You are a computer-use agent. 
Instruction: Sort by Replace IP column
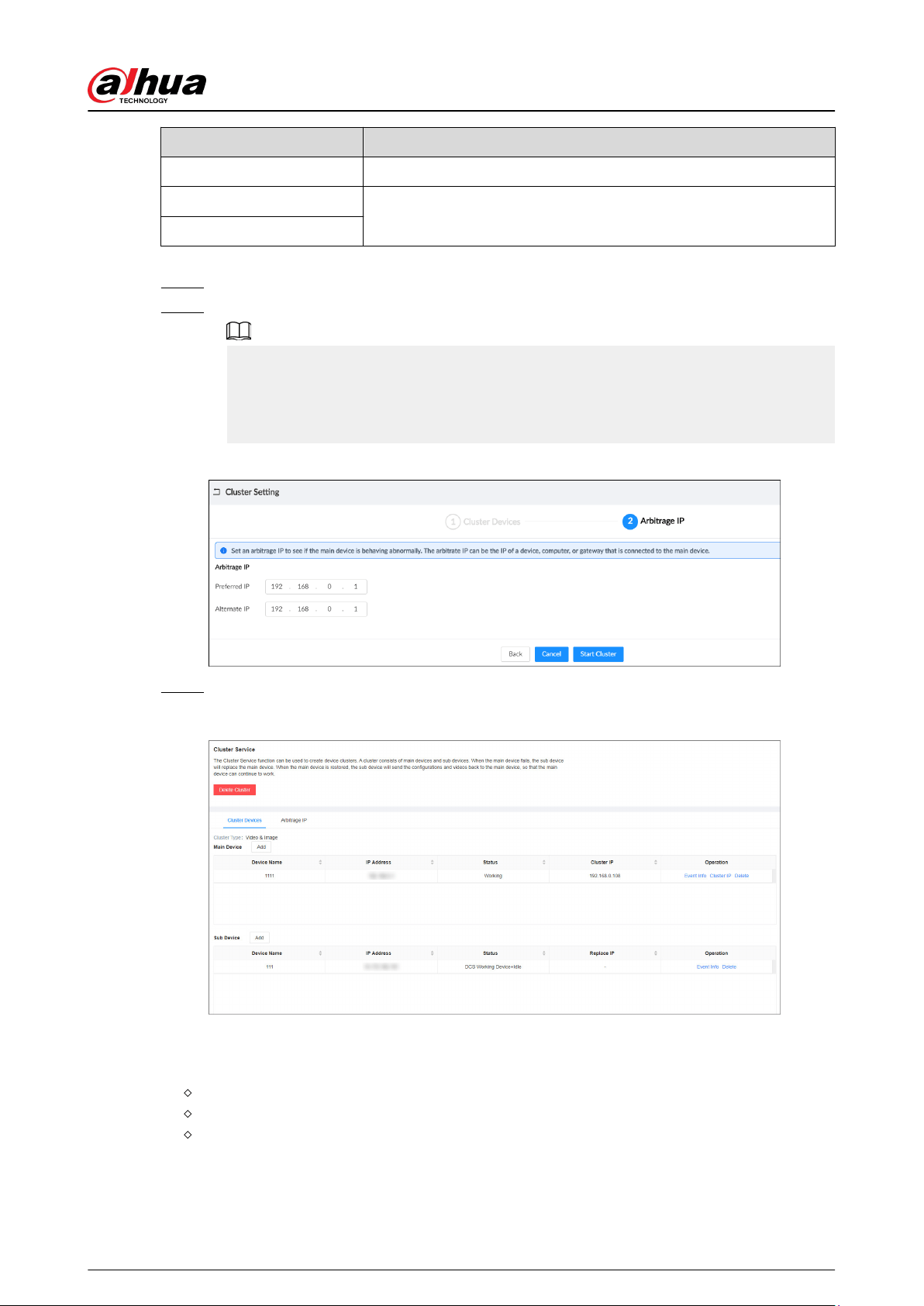pos(656,953)
